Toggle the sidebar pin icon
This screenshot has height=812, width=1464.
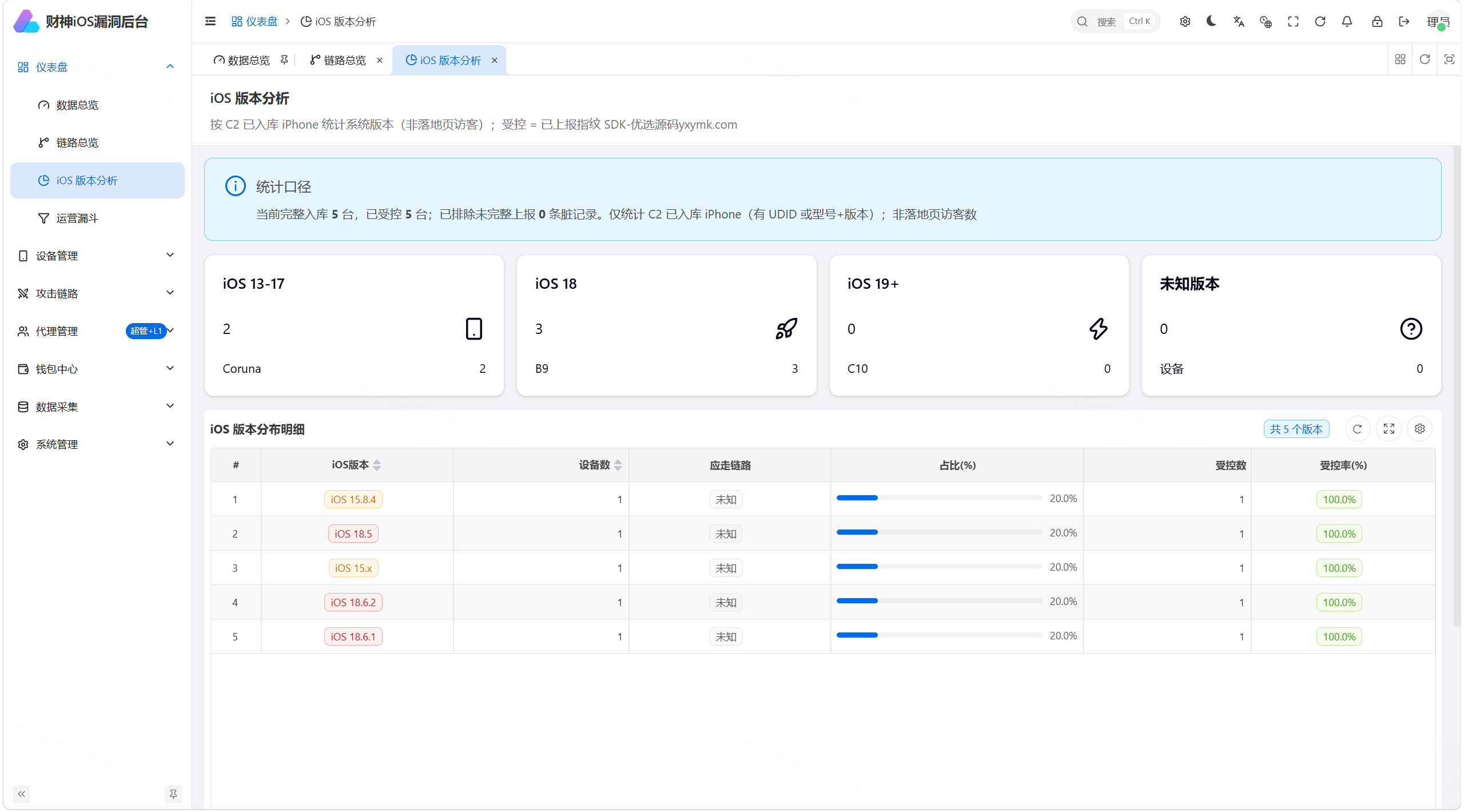click(173, 794)
